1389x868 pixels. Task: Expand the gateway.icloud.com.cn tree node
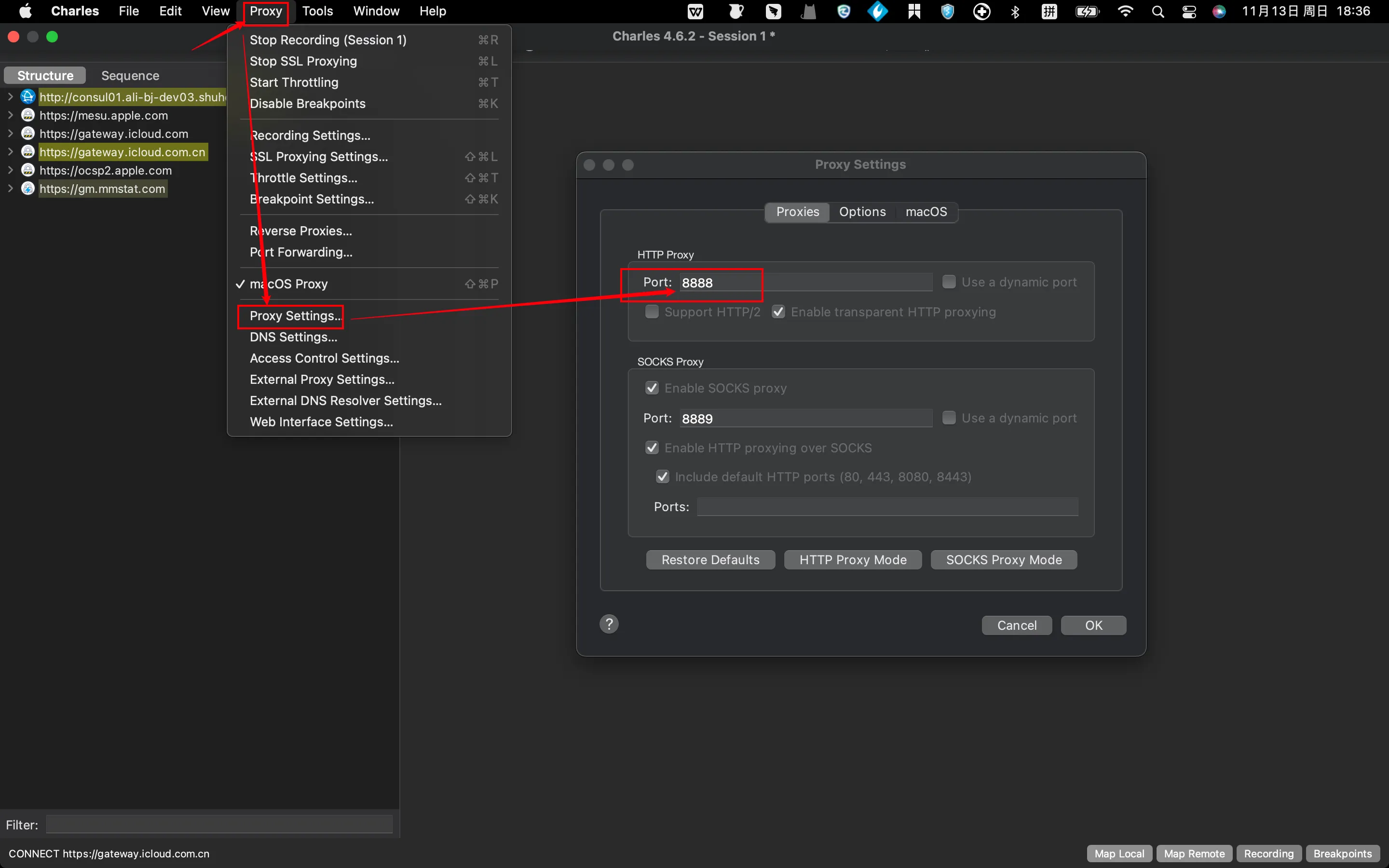tap(10, 151)
